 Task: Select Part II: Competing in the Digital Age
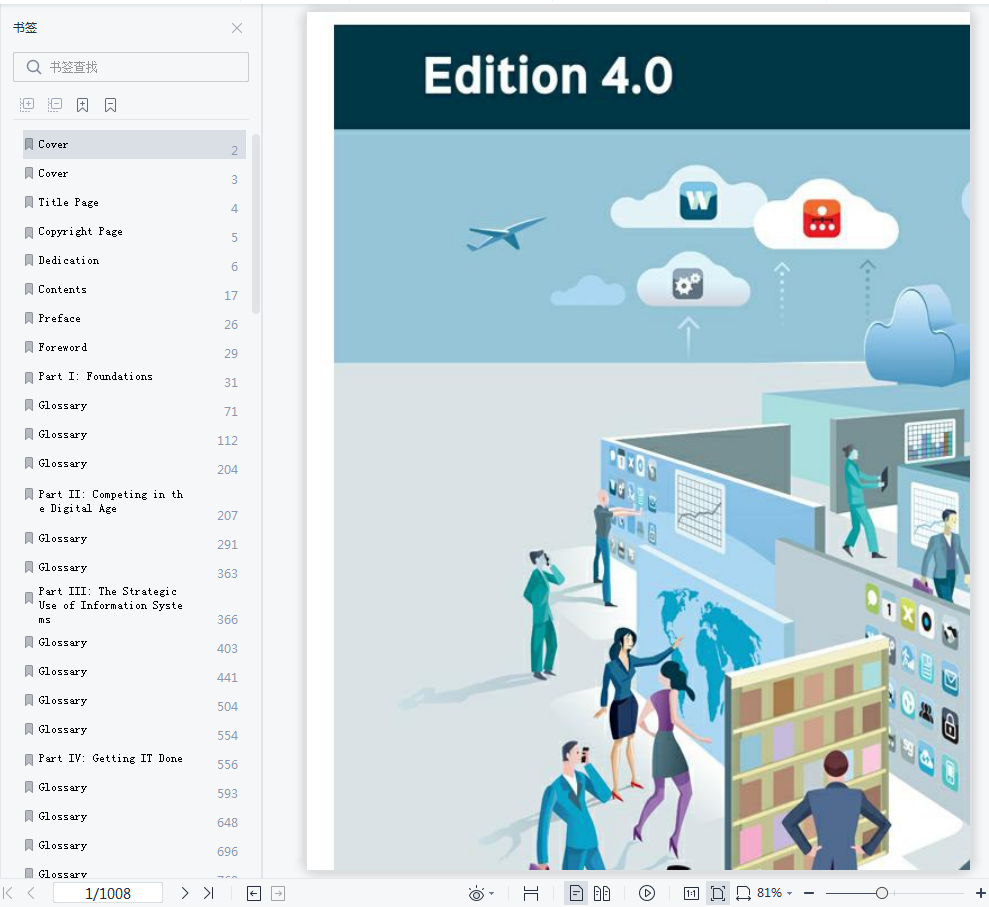134,501
